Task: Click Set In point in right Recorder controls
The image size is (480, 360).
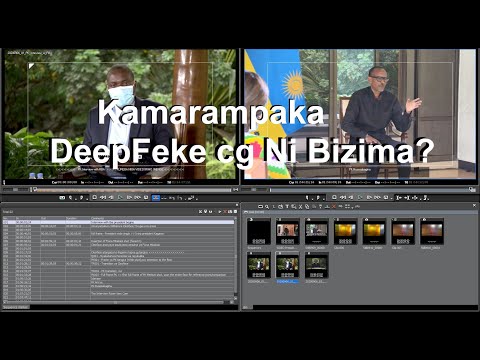Action: pyautogui.click(x=307, y=198)
